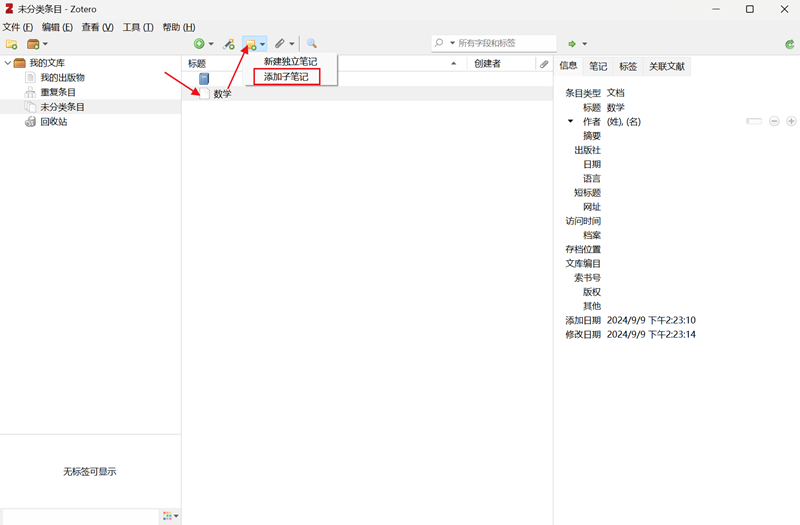This screenshot has height=525, width=800.
Task: Click the Add Item by Identifier wand icon
Action: click(229, 44)
